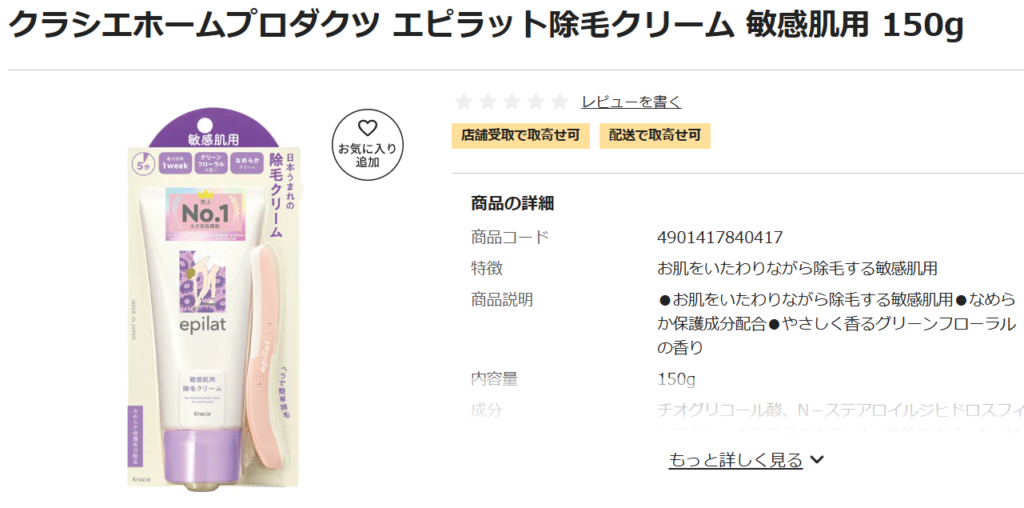Click the 商品コード label

[510, 237]
